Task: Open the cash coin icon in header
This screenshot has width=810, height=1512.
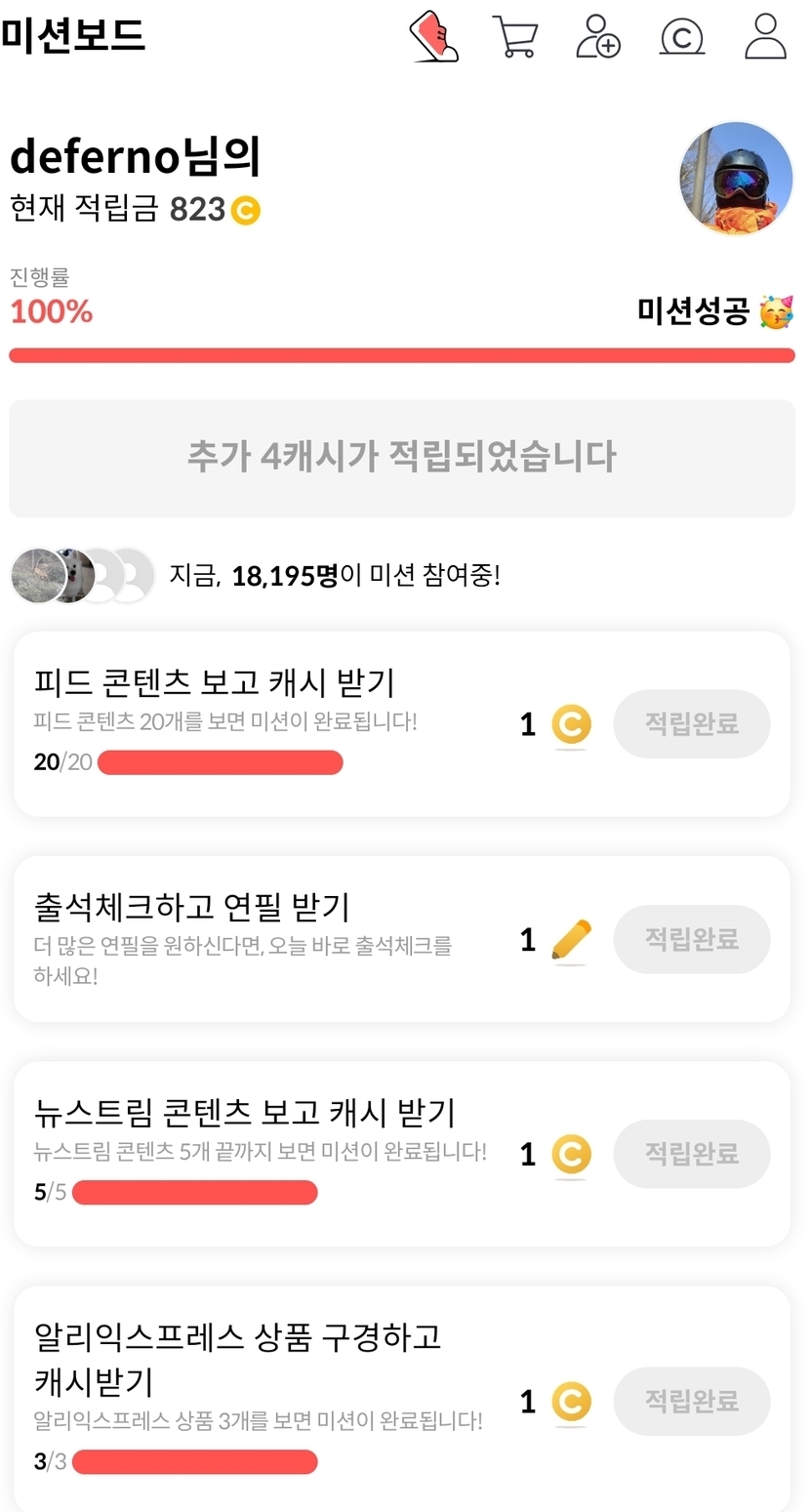Action: [x=682, y=37]
